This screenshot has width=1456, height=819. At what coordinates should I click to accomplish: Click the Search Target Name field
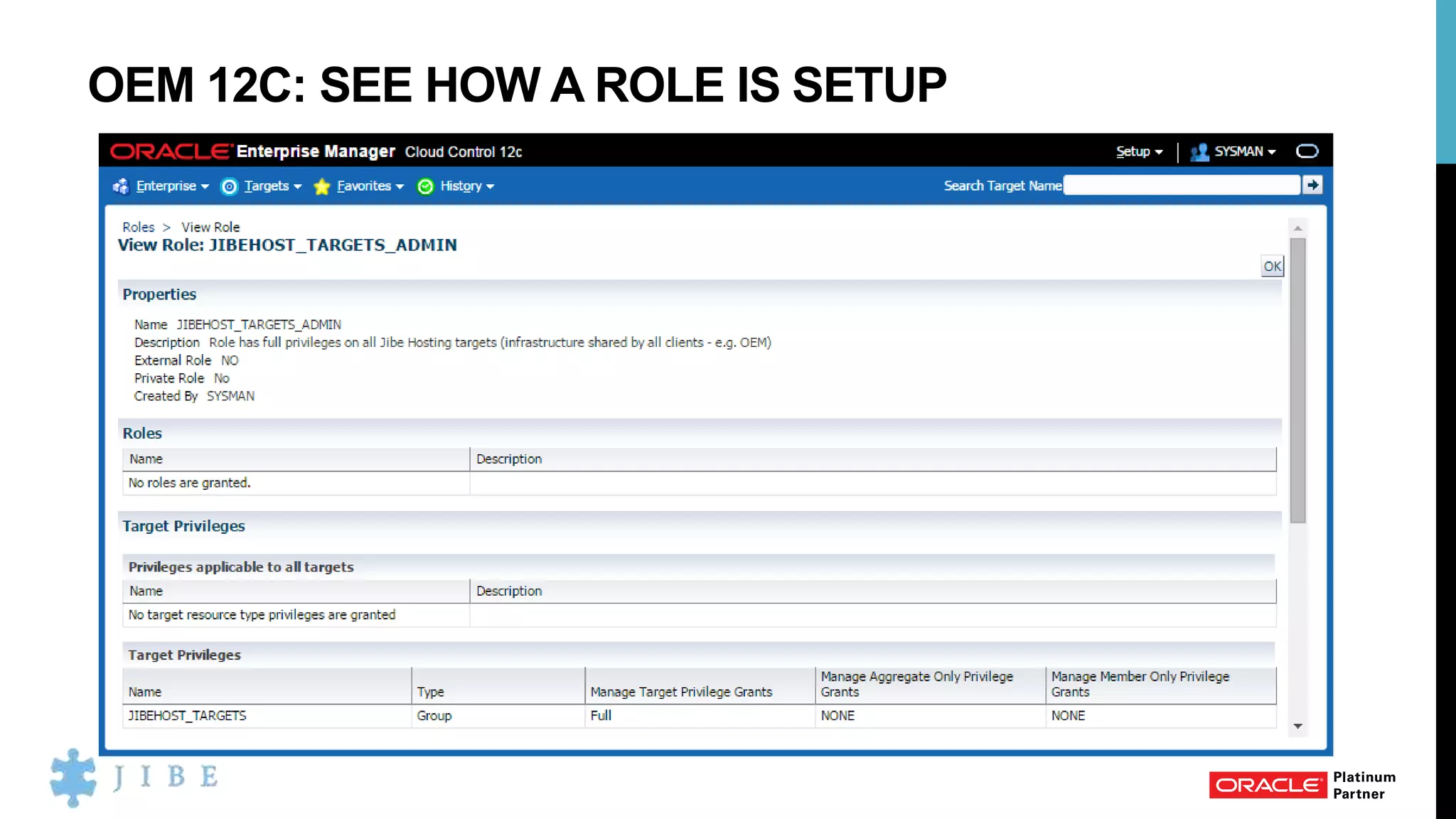pyautogui.click(x=1182, y=186)
